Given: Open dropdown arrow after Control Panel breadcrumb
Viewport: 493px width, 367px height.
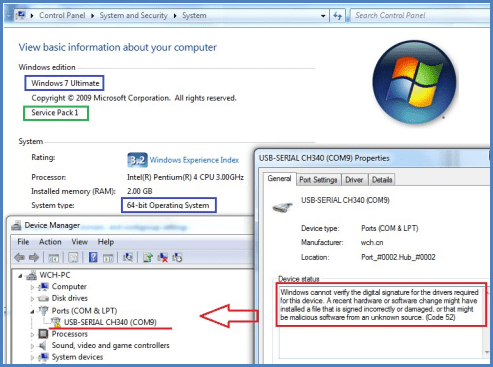Looking at the screenshot, I should 92,16.
